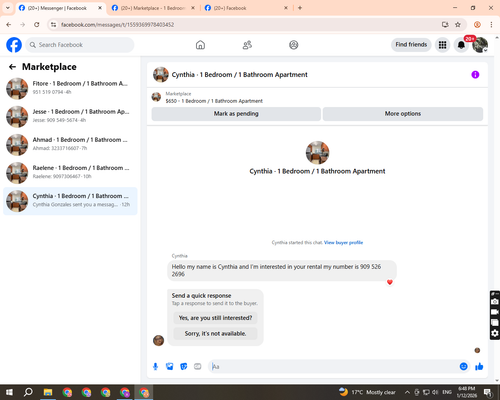Choose a GIF icon
500x400 pixels.
[198, 367]
